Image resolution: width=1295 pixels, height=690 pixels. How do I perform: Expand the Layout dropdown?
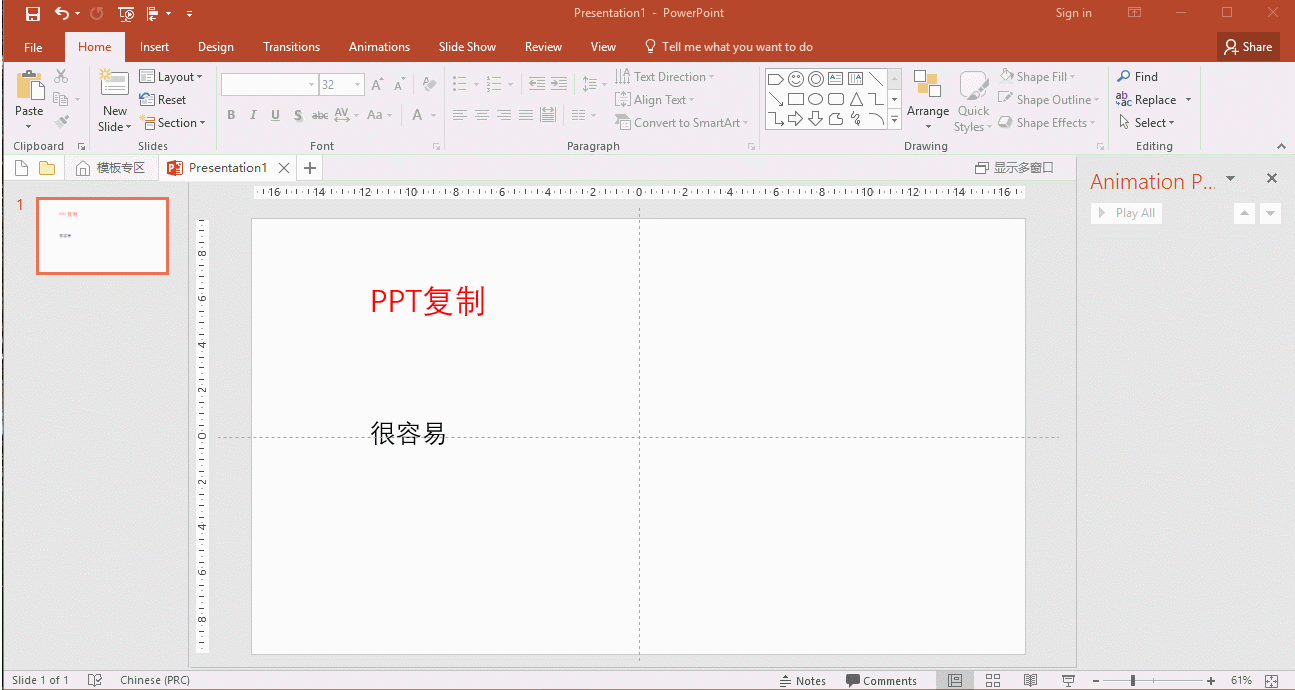coord(173,76)
